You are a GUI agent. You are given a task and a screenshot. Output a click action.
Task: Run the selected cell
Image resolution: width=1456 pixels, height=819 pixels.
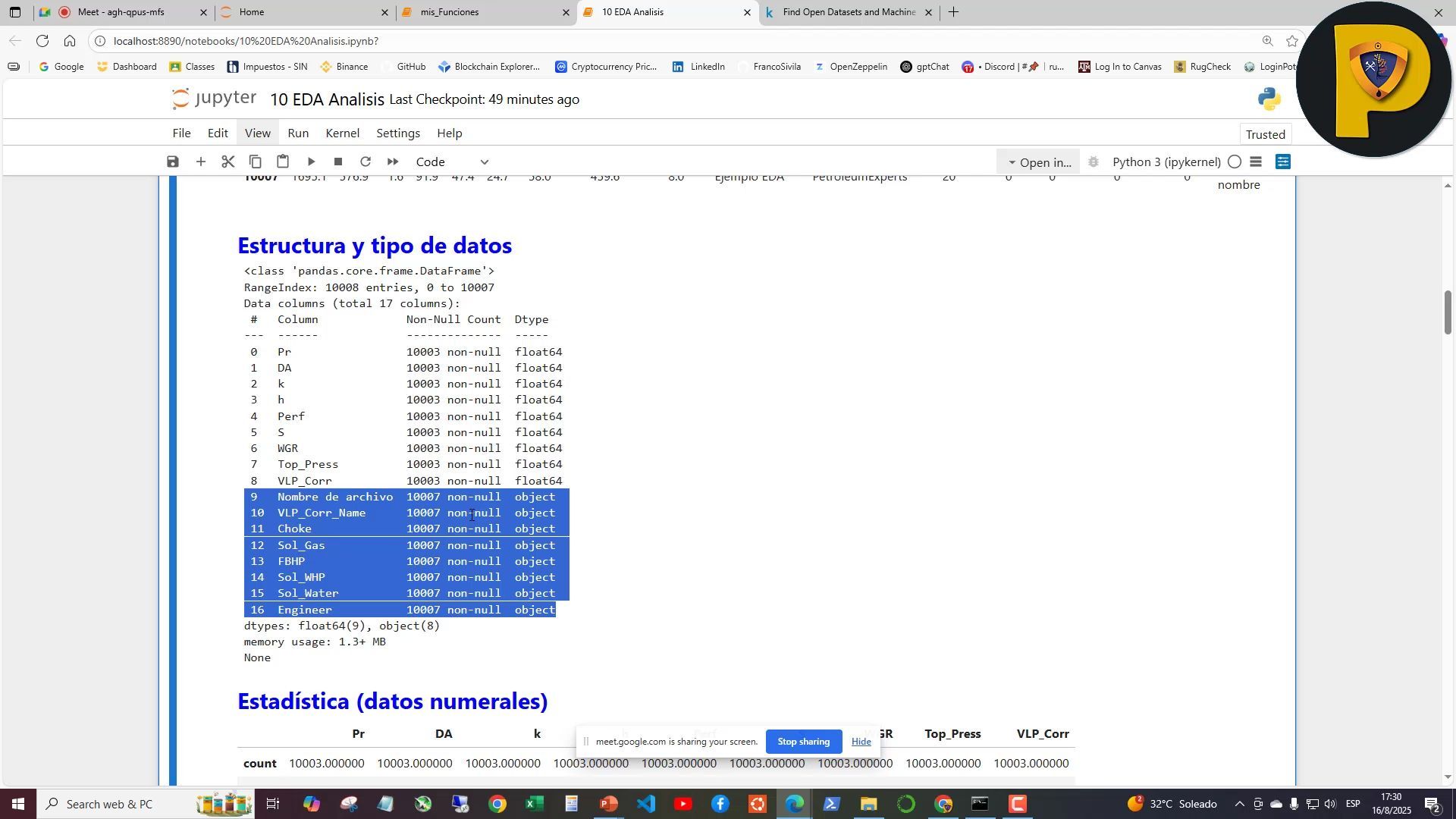coord(311,162)
